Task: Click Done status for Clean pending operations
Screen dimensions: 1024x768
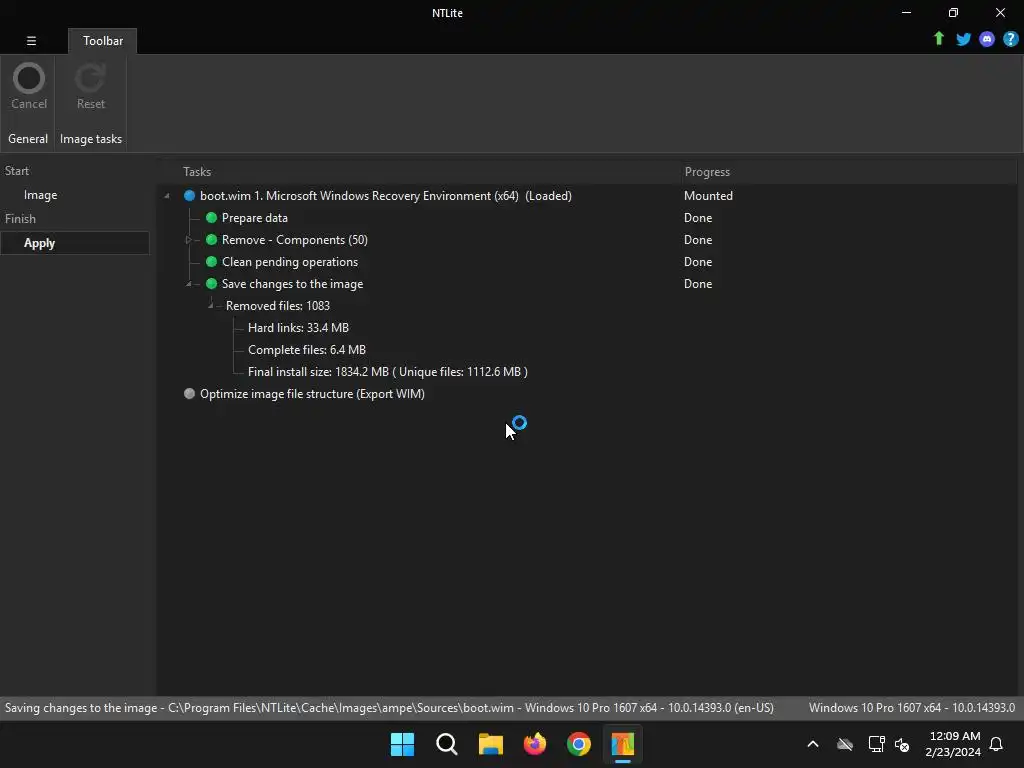Action: [697, 262]
